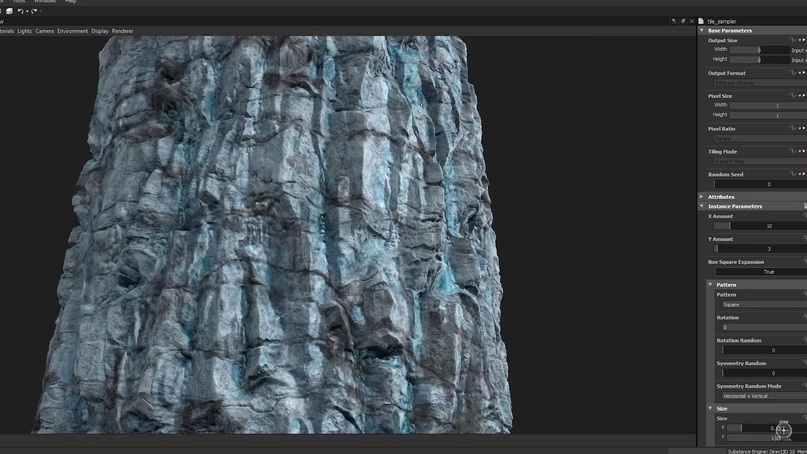This screenshot has height=454, width=807.
Task: Click Pixel Ratio inheritance wave icon
Action: tap(793, 129)
